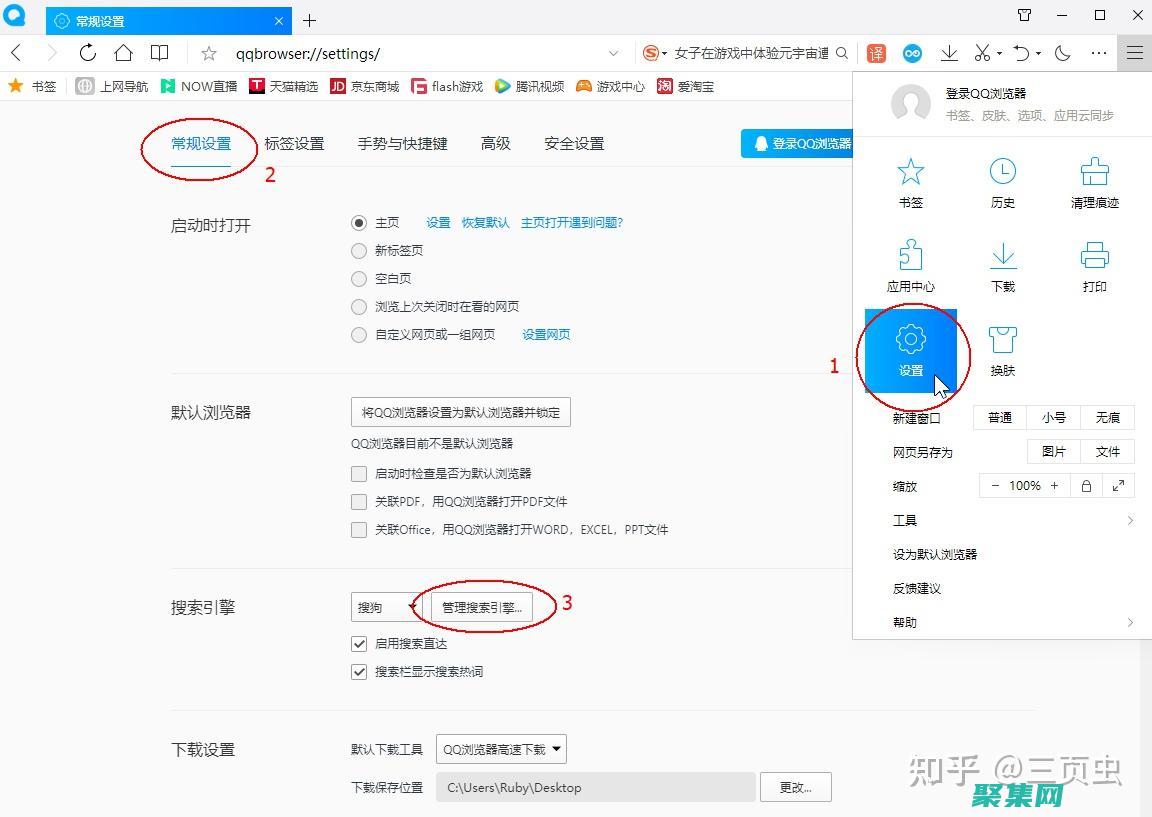Select the 空白页 radio button

pos(359,278)
